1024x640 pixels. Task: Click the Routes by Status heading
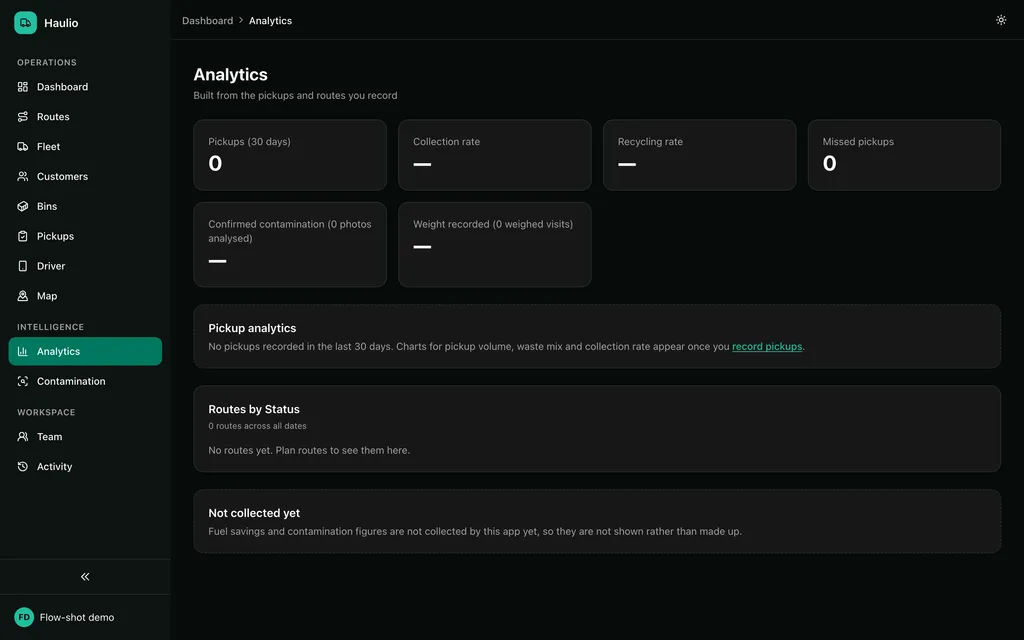coord(254,409)
